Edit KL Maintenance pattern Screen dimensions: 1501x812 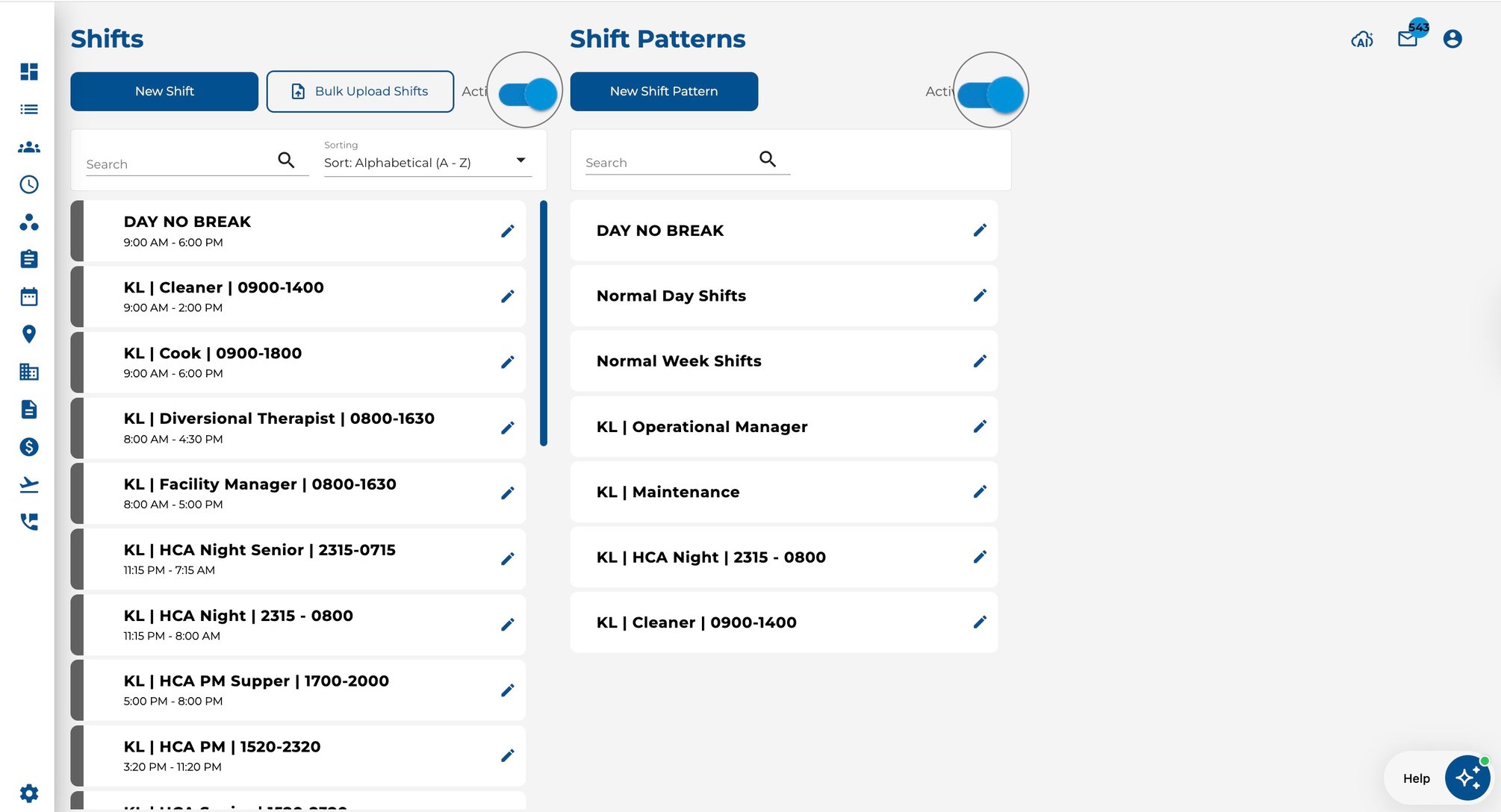(x=981, y=491)
